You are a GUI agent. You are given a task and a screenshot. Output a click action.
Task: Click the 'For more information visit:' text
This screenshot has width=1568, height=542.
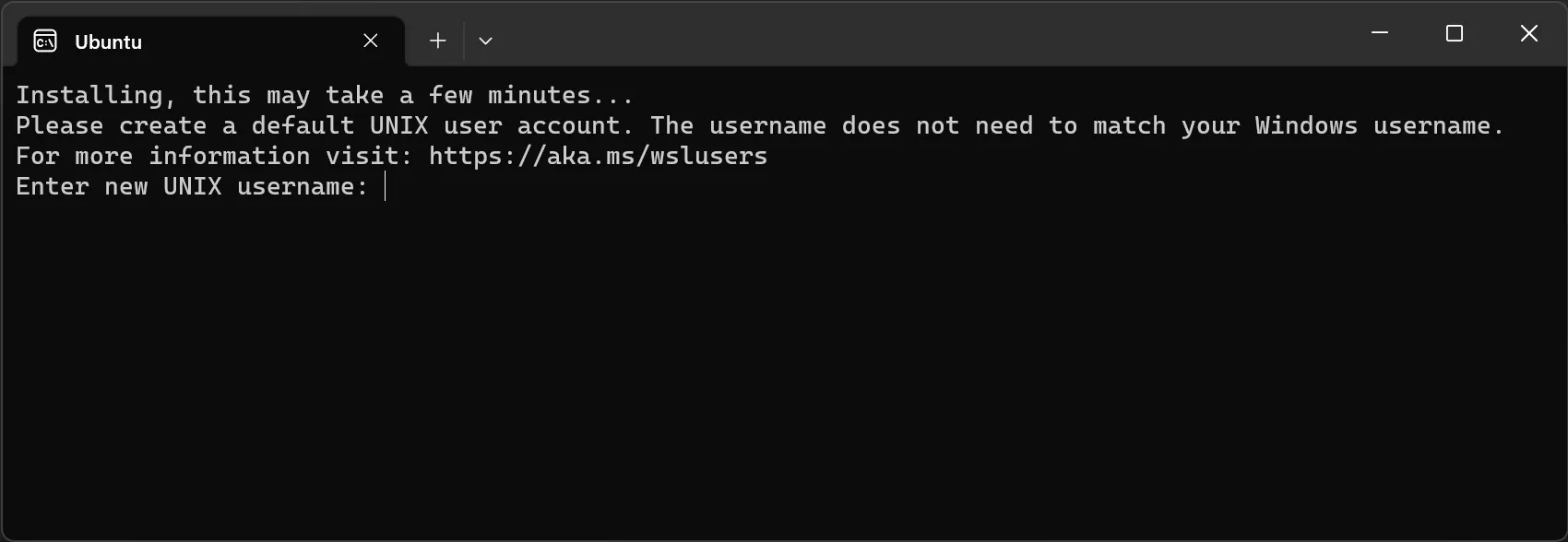click(x=214, y=156)
